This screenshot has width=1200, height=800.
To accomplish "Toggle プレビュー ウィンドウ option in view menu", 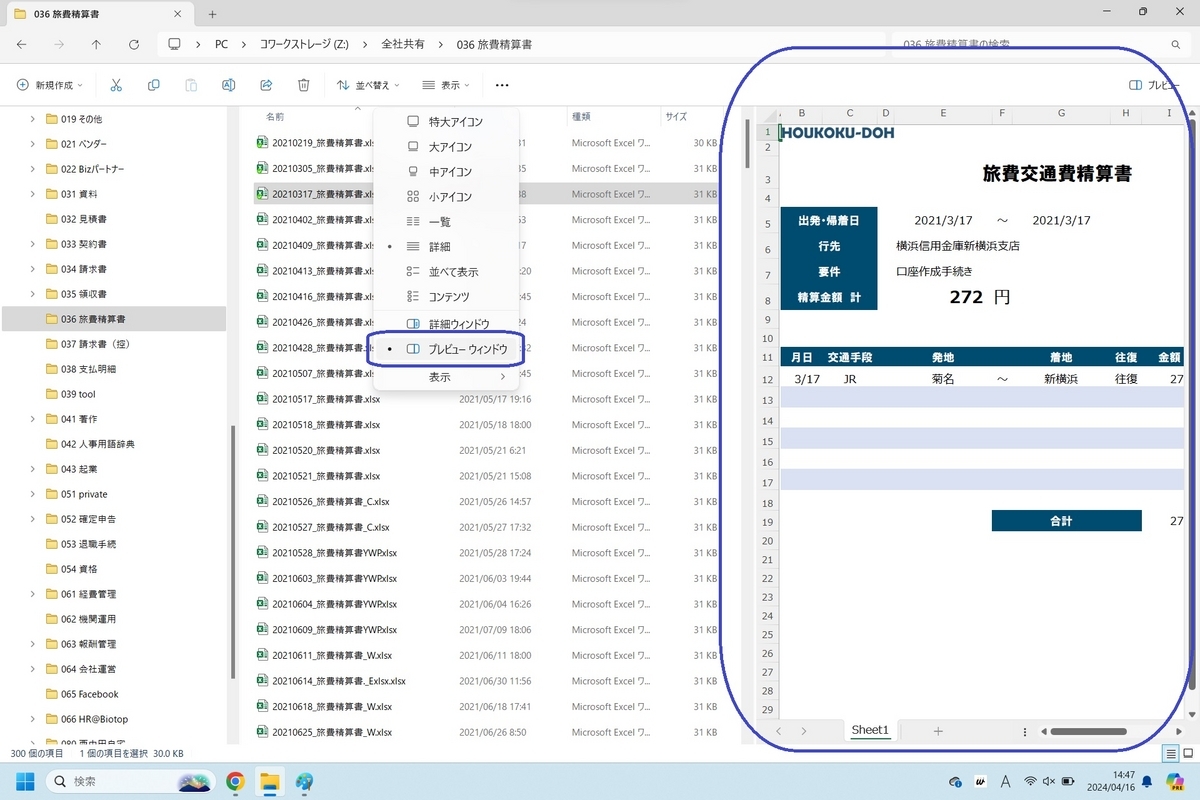I will pyautogui.click(x=446, y=349).
